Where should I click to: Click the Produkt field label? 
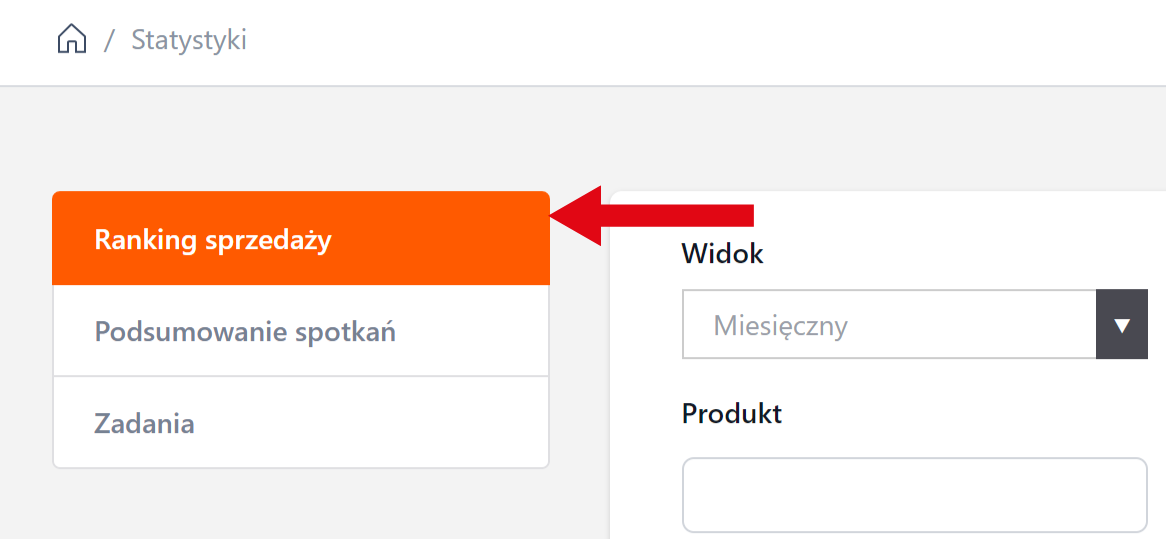(x=732, y=413)
